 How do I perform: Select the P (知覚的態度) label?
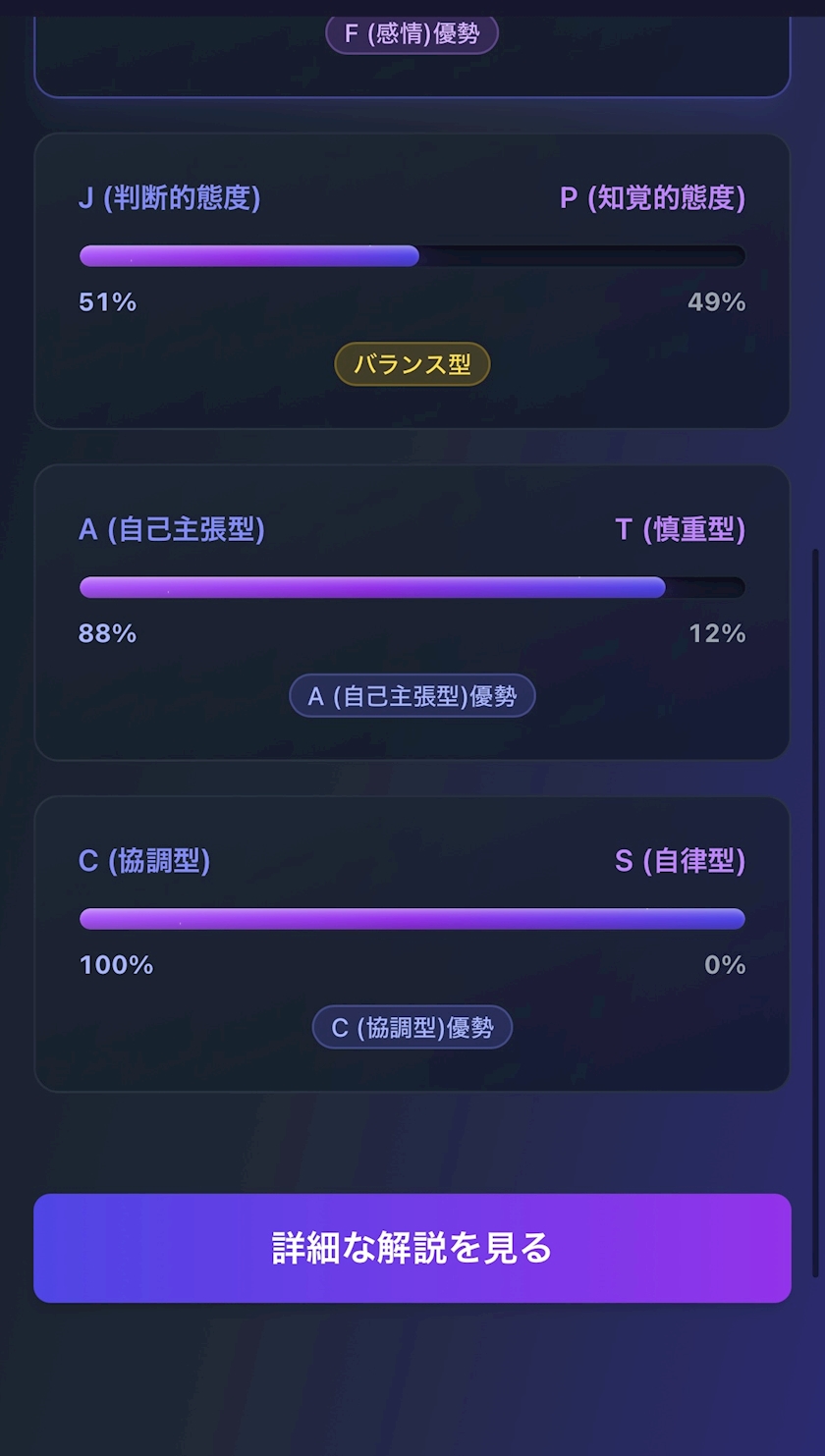(x=652, y=198)
